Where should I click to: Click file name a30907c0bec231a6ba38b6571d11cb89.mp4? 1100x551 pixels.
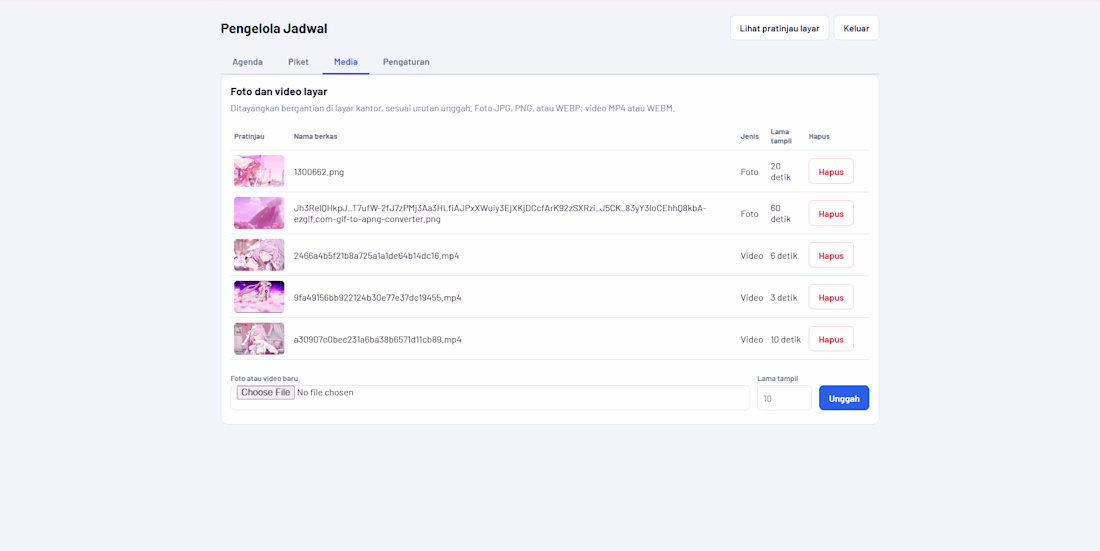click(377, 340)
